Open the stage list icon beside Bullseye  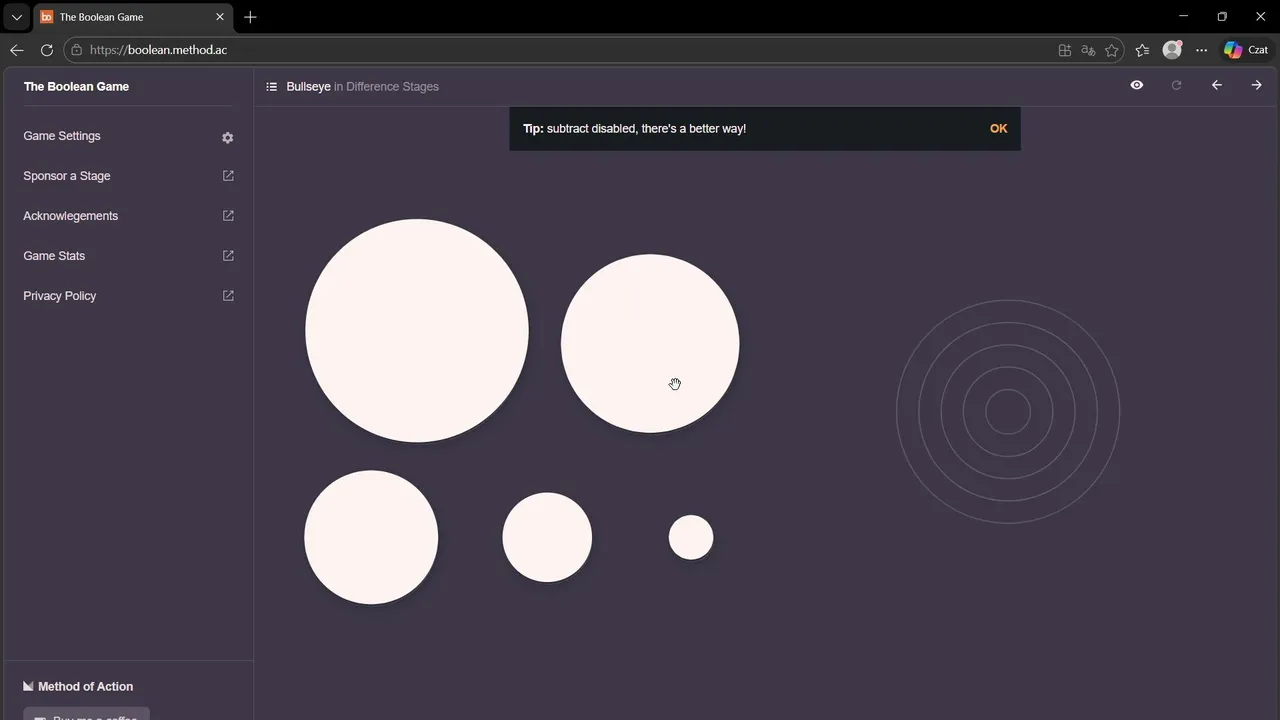[x=271, y=87]
